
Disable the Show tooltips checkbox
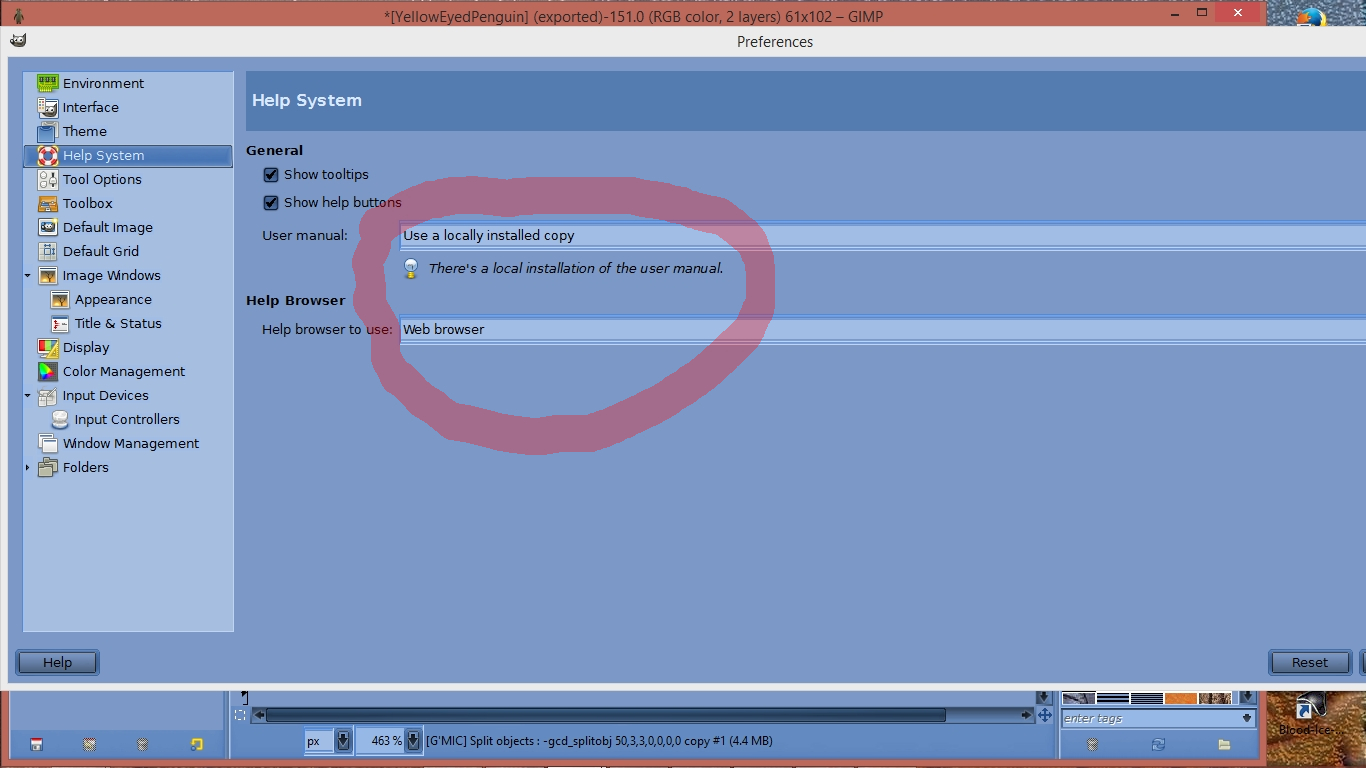coord(271,174)
